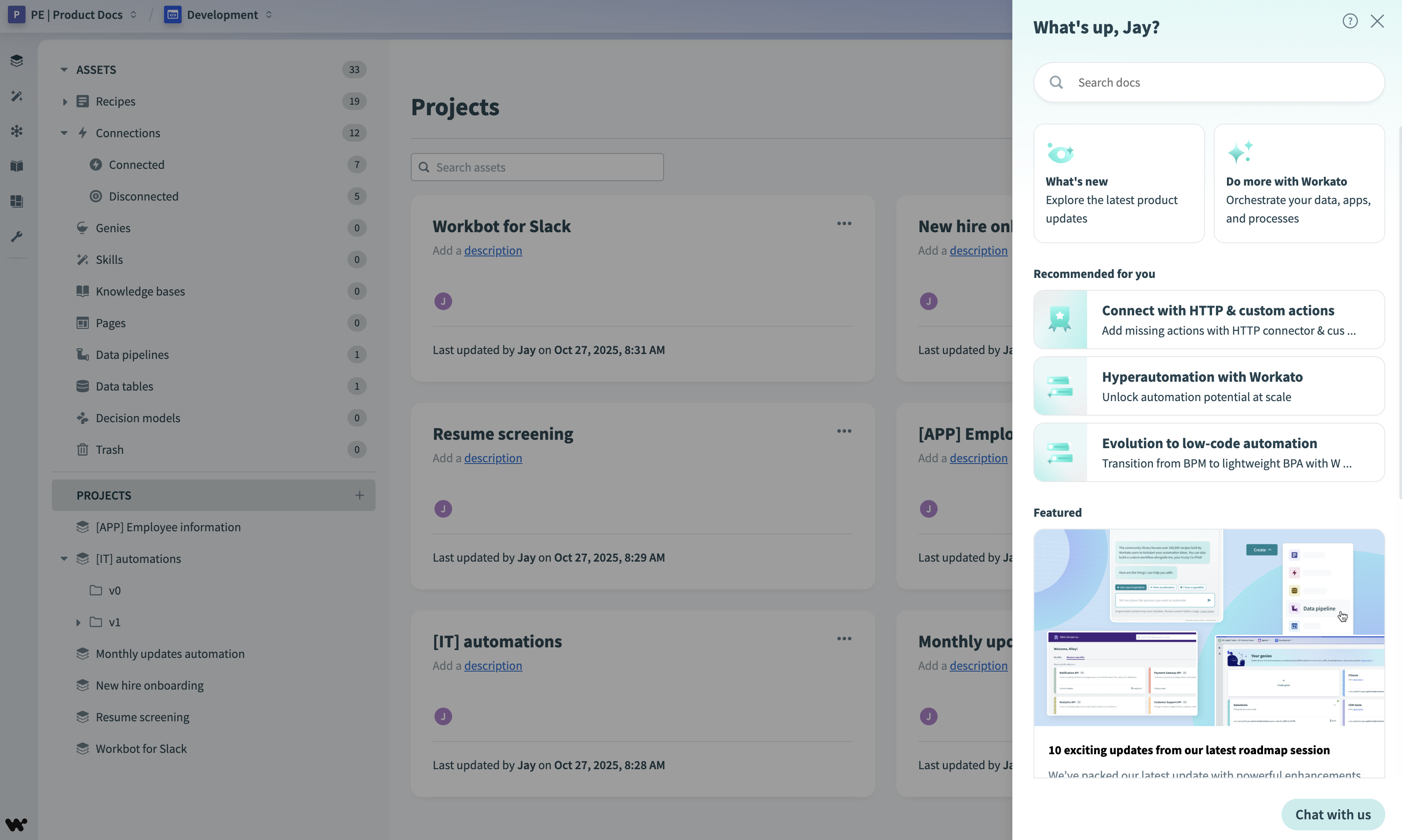Expand the v1 folder
Viewport: 1402px width, 840px height.
(78, 622)
